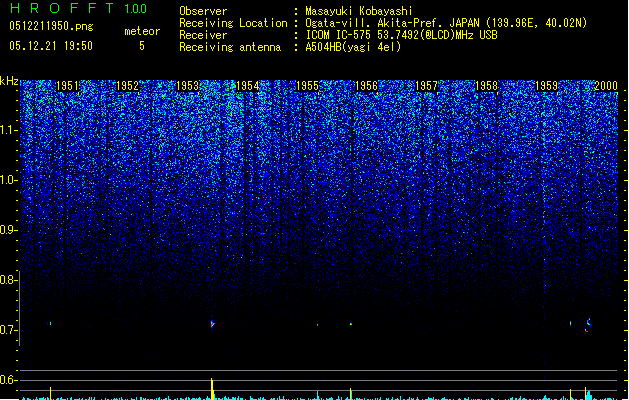Click the 0.7 kHz frequency label
This screenshot has height=400, width=629.
pos(8,330)
